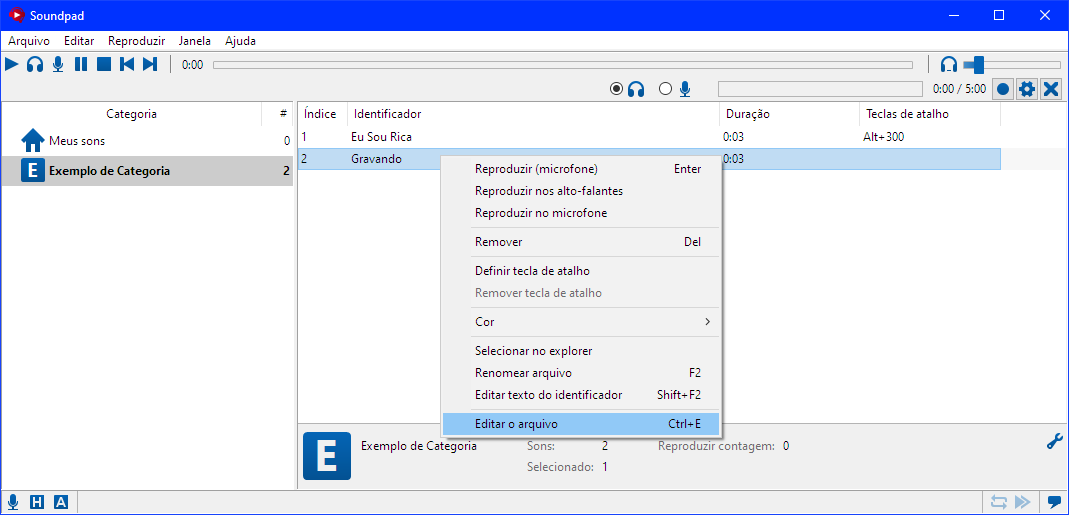This screenshot has height=515, width=1069.
Task: Click the headphone volume slider
Action: (x=1010, y=65)
